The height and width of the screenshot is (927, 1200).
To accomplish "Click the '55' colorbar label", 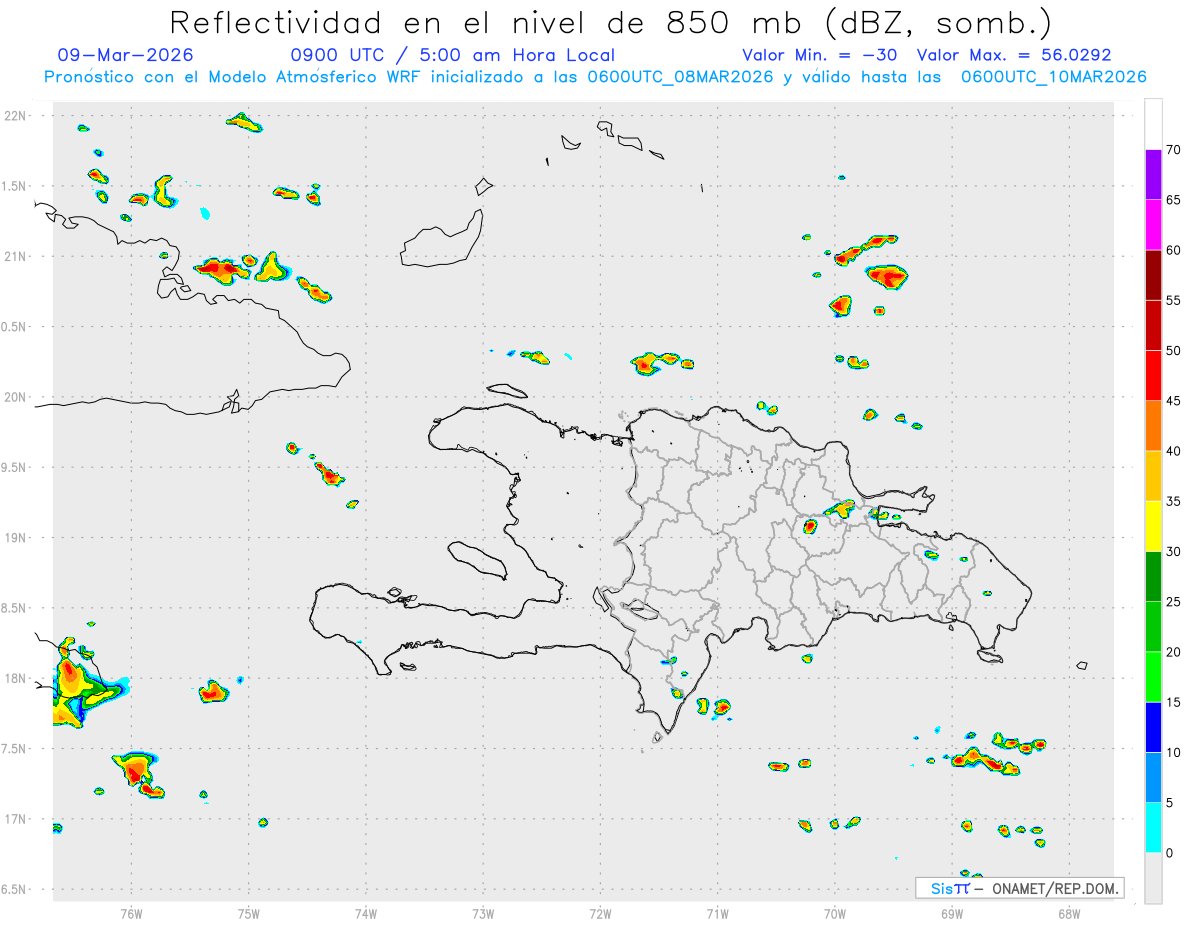I will (x=1173, y=300).
